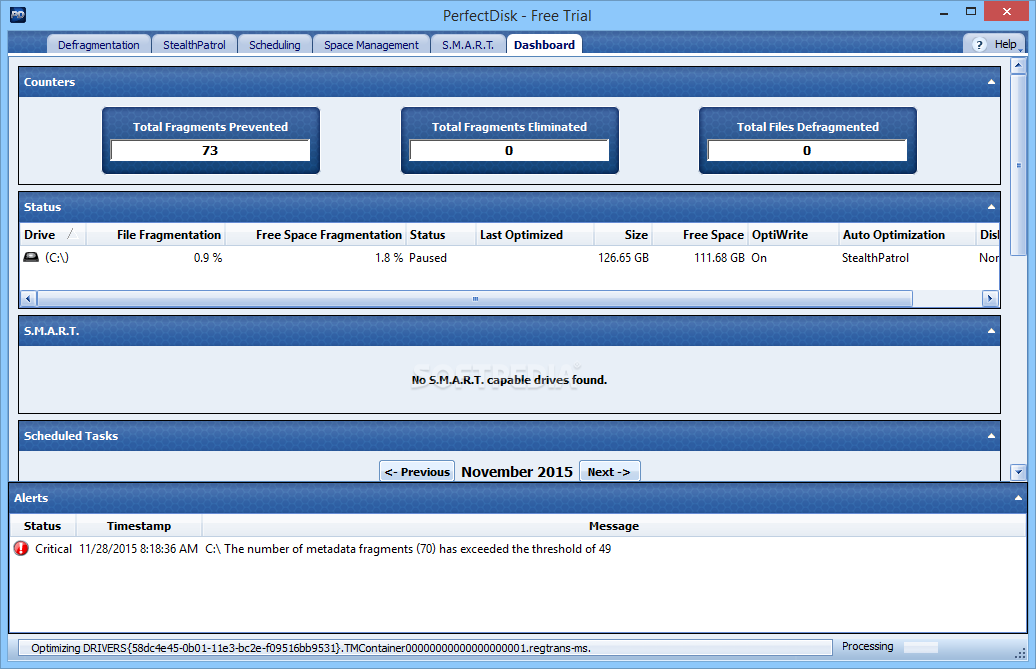Click the Timestamp column header in Alerts
Image resolution: width=1036 pixels, height=669 pixels.
point(139,526)
